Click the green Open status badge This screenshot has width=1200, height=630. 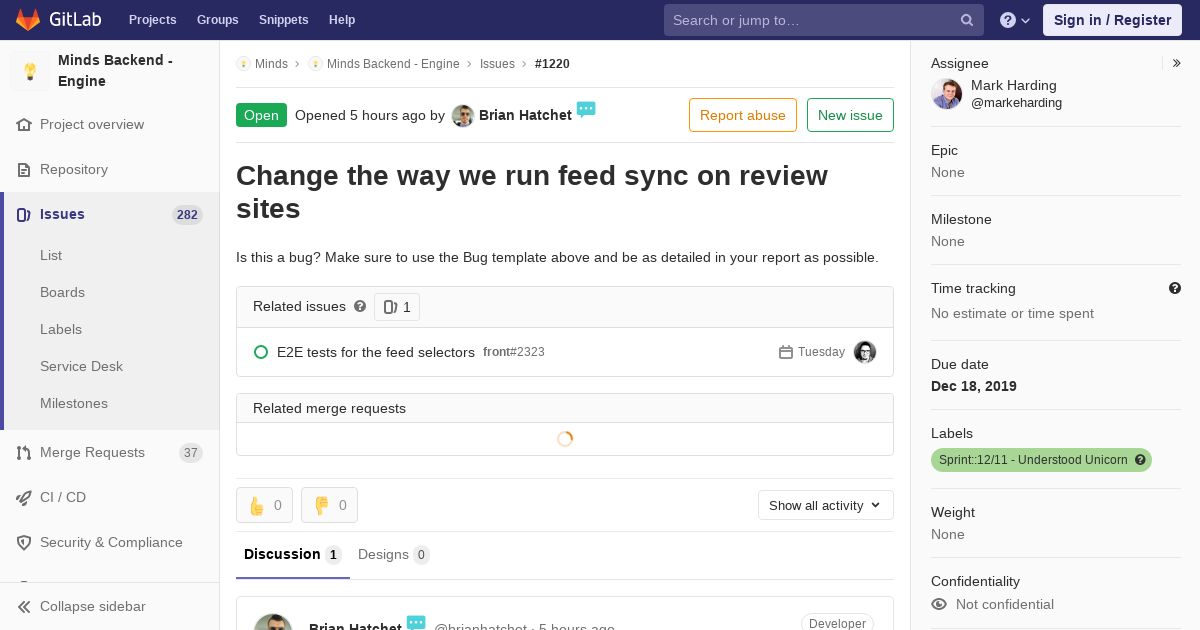pos(261,115)
